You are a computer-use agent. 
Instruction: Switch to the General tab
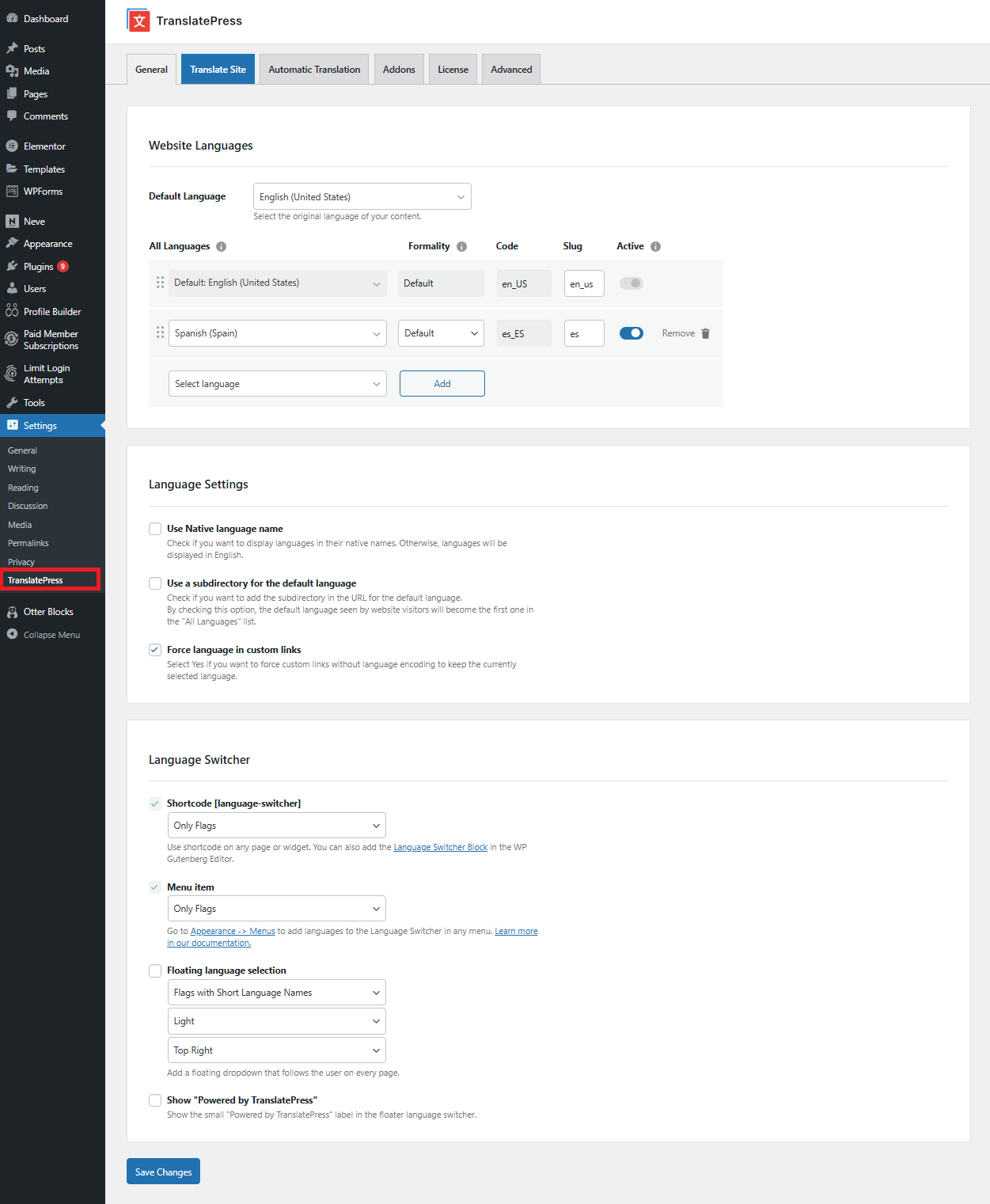point(151,70)
